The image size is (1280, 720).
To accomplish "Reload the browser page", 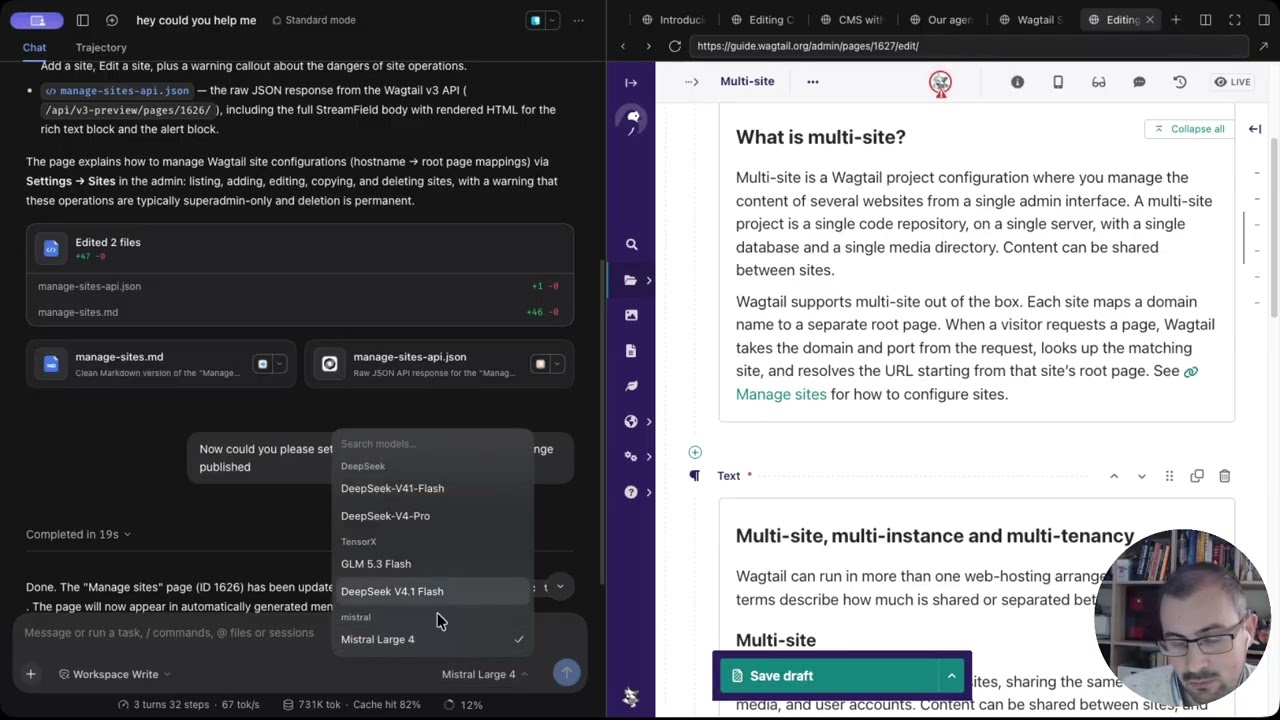I will (x=675, y=46).
